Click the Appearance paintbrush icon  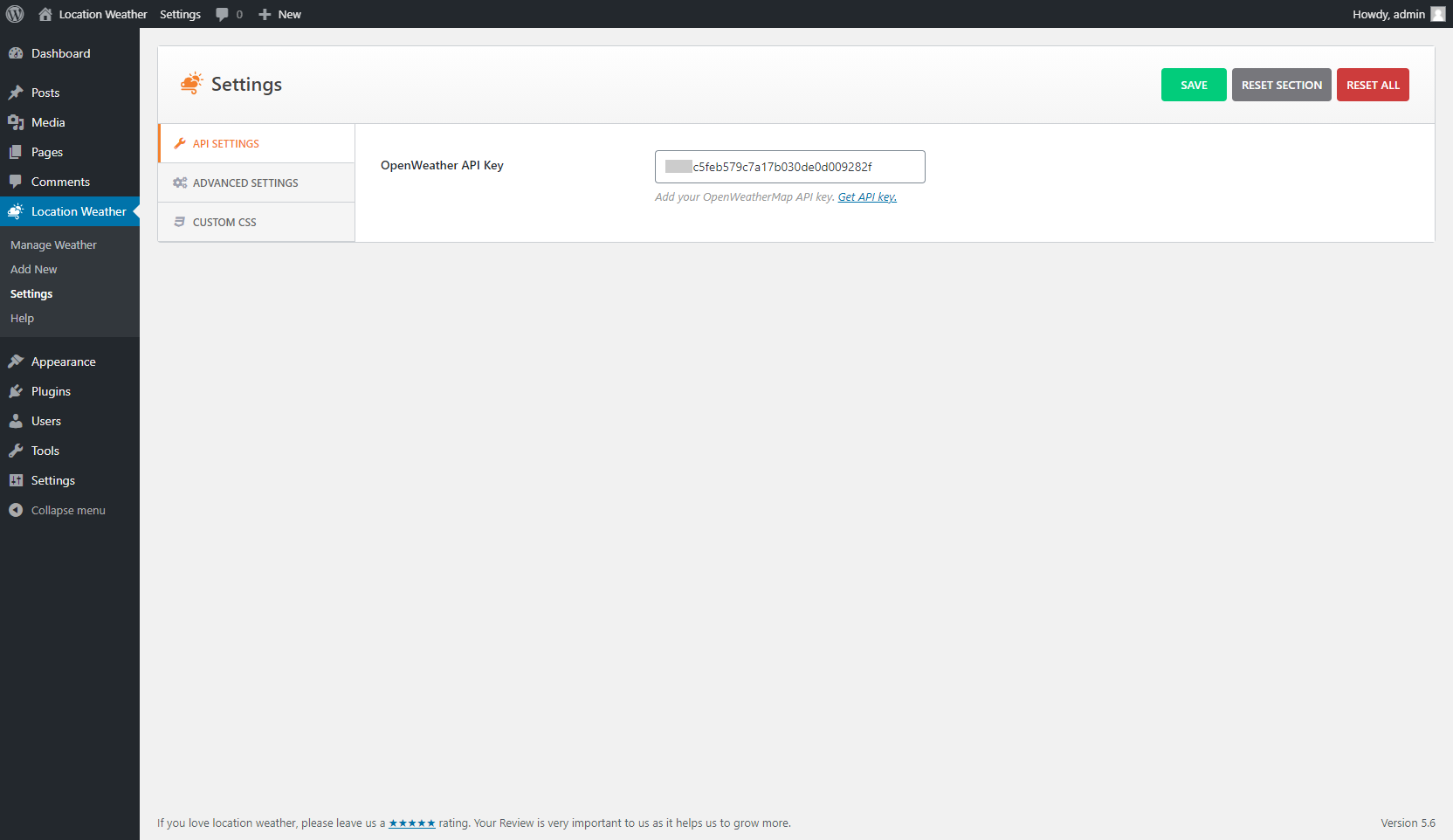16,361
